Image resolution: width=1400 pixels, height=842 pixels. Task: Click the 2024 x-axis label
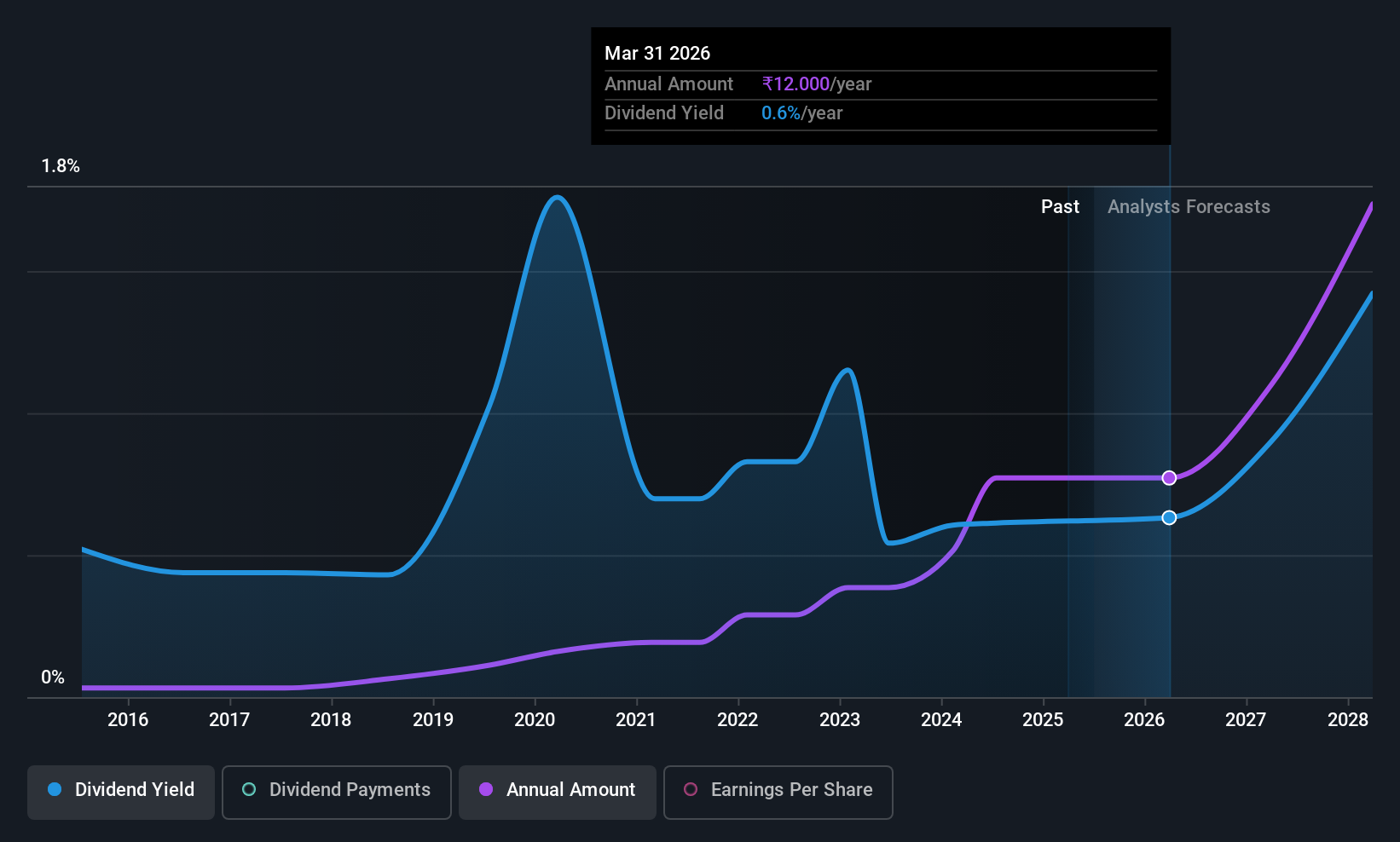(941, 720)
